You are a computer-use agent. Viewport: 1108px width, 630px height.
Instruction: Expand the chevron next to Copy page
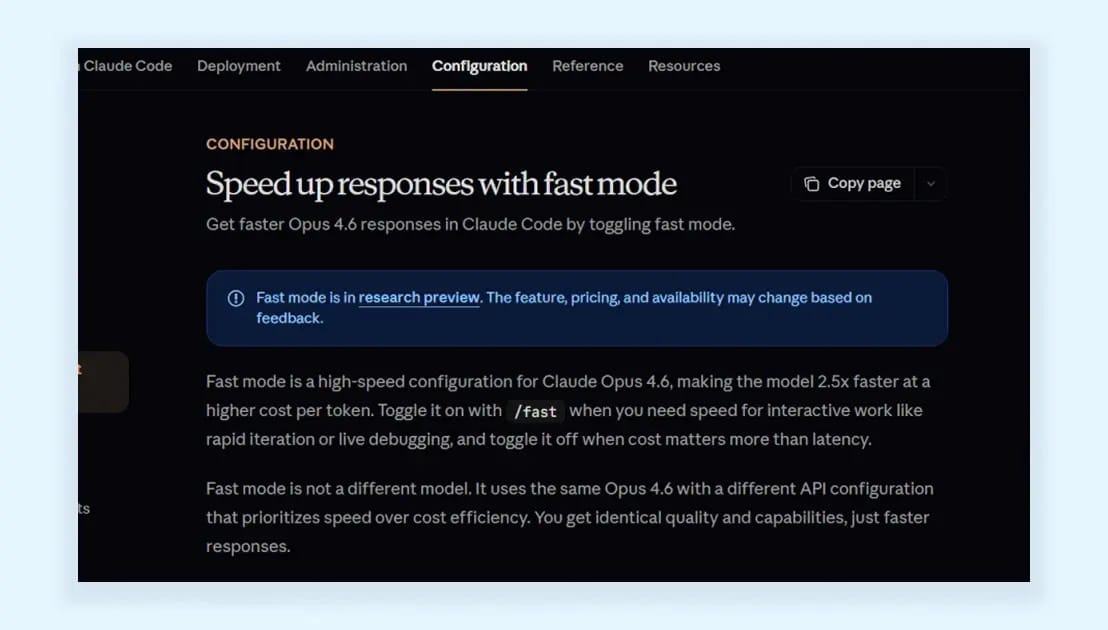[x=931, y=184]
